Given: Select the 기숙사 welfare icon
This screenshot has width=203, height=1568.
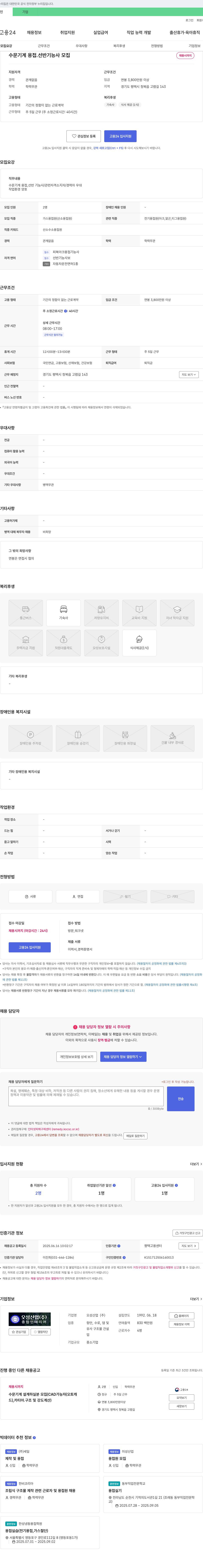Looking at the screenshot, I should pyautogui.click(x=63, y=613).
